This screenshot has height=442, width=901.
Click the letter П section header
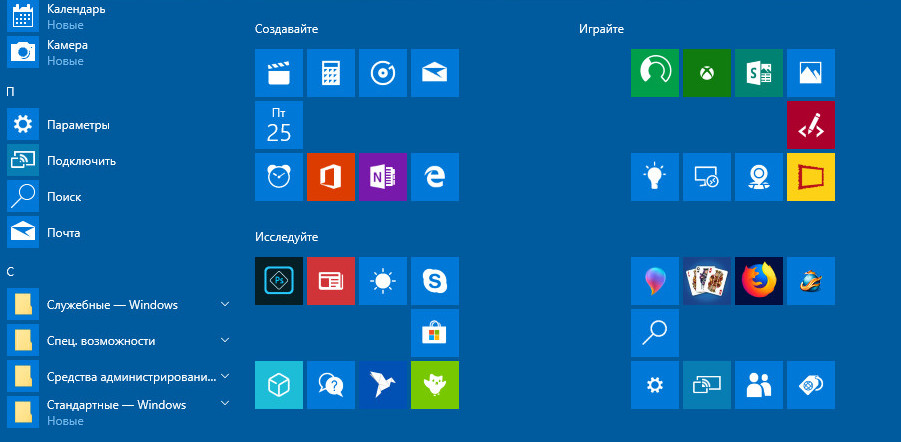tap(10, 92)
